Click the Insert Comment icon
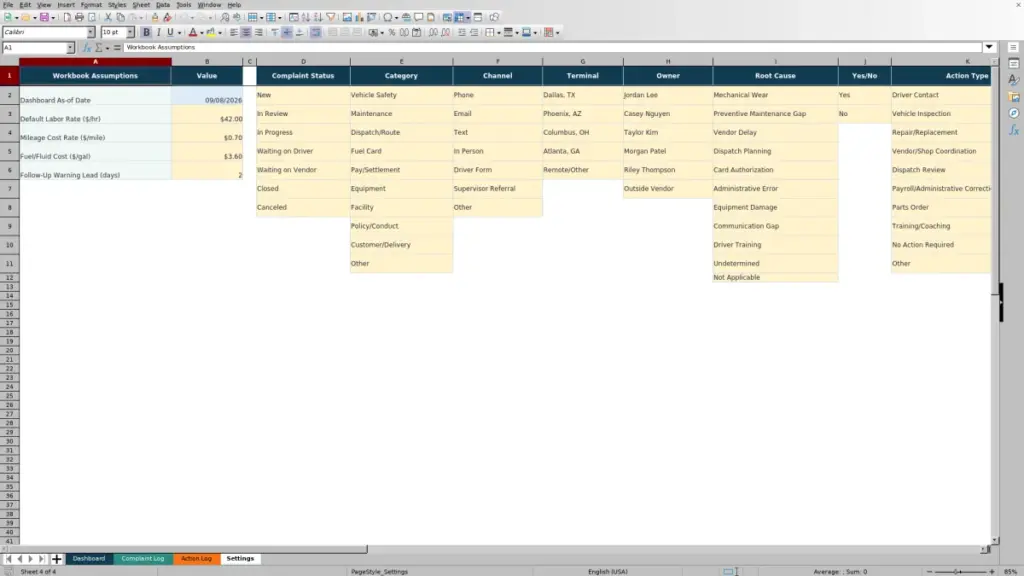1024x576 pixels. pyautogui.click(x=419, y=17)
